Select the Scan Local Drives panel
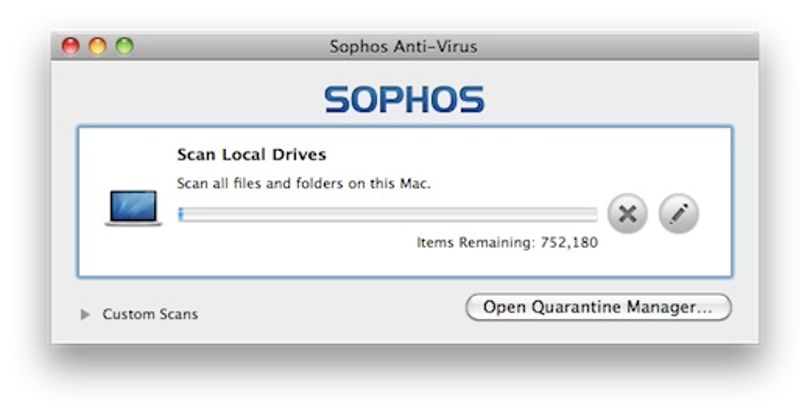810x414 pixels. click(x=404, y=202)
